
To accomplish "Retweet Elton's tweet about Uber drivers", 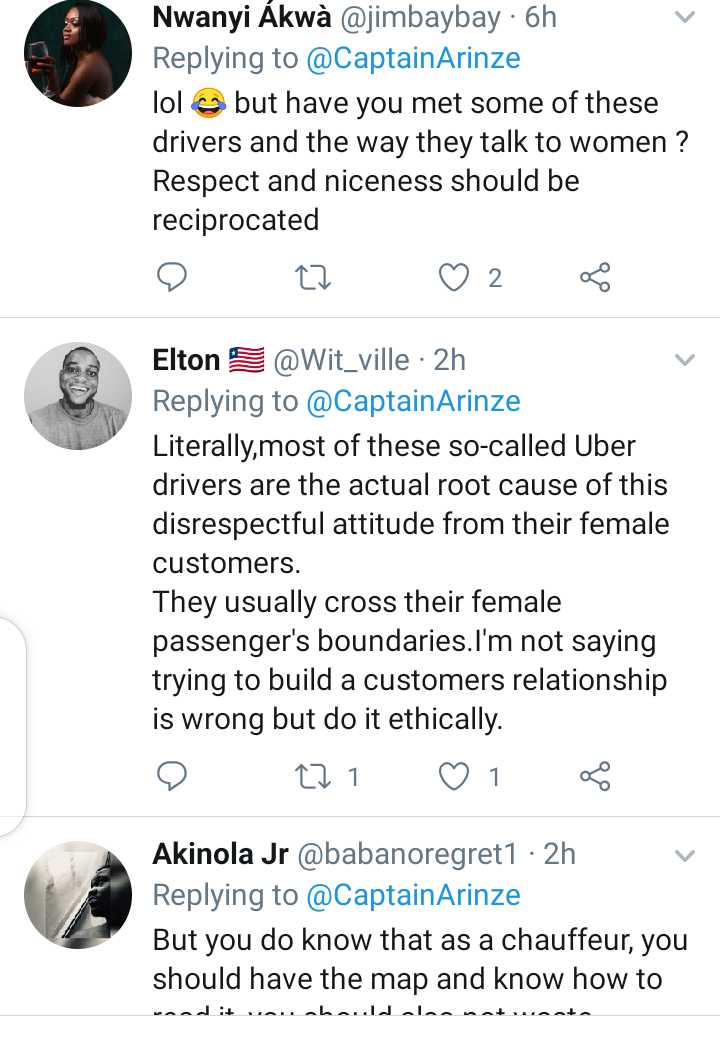I will [312, 777].
